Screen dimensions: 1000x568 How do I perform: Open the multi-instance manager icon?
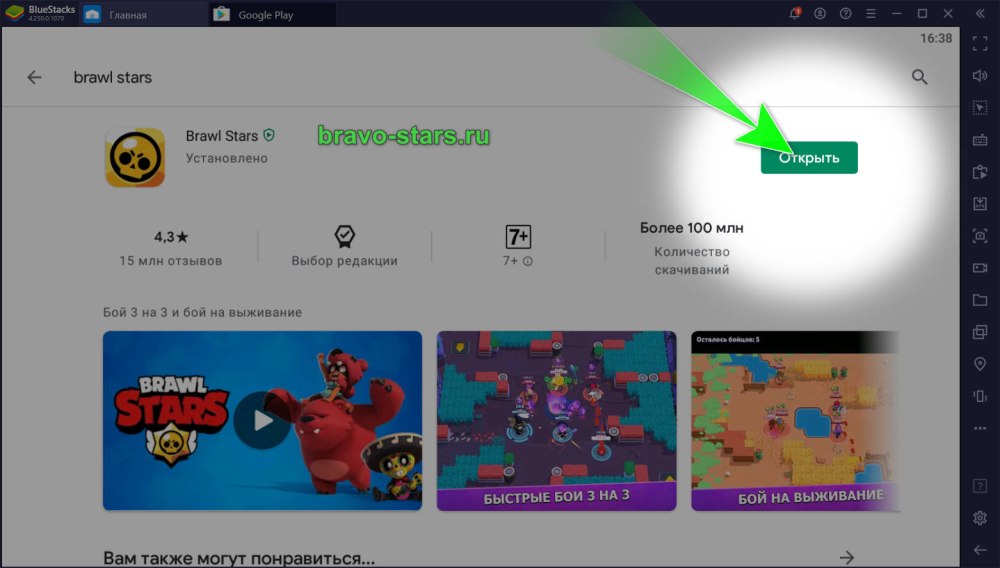point(980,332)
